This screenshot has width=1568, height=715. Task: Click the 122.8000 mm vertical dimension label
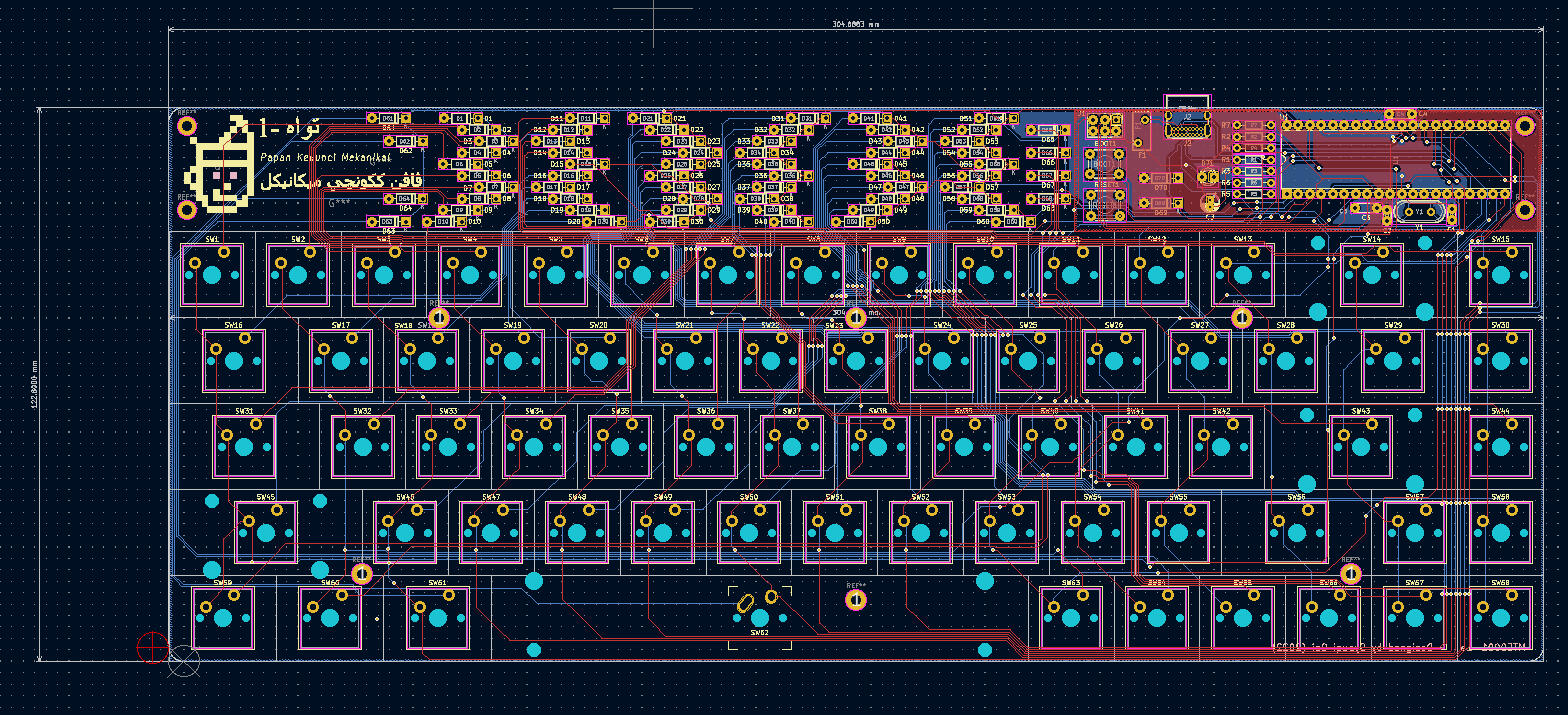(33, 384)
